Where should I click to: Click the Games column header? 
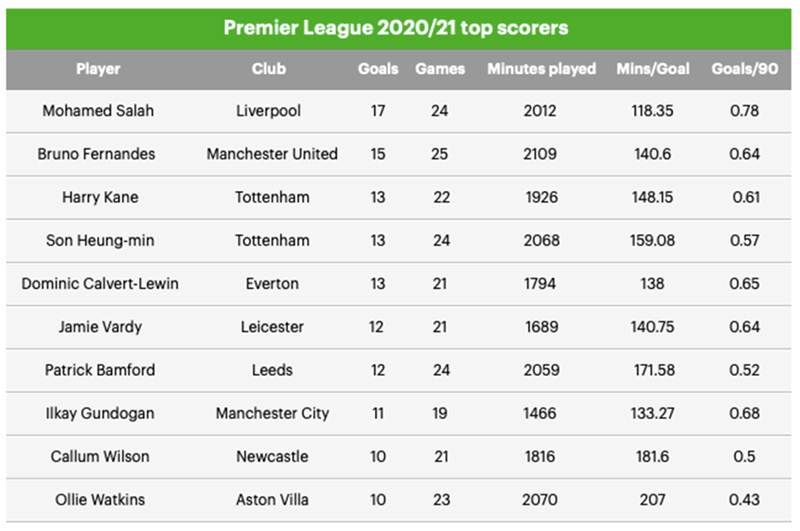coord(440,69)
